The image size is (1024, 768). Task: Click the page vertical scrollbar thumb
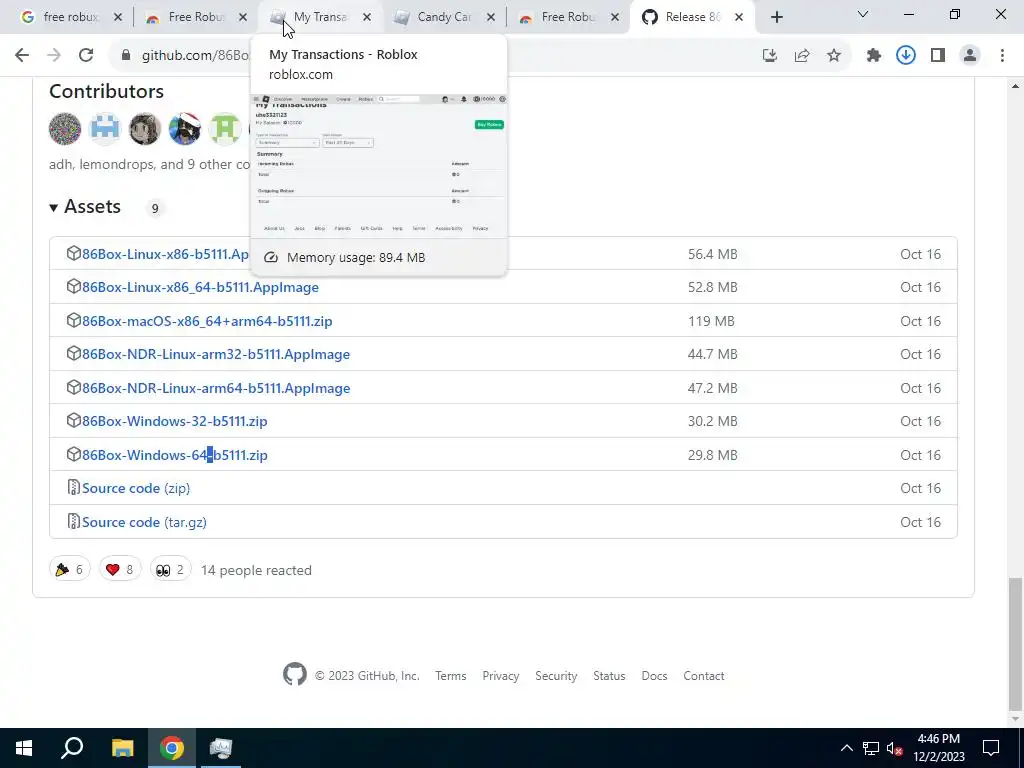pyautogui.click(x=1015, y=643)
